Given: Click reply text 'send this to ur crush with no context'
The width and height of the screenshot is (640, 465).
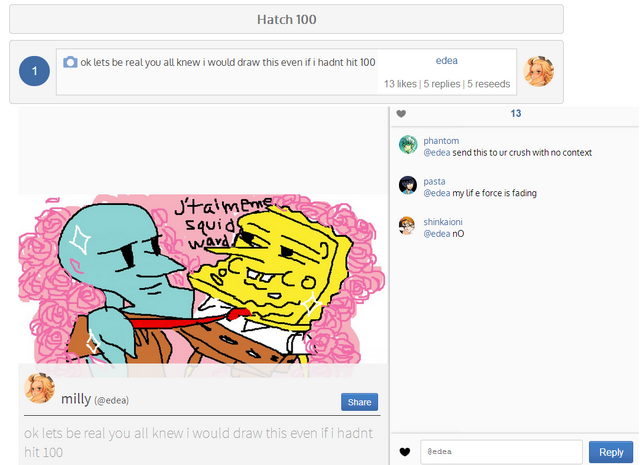Looking at the screenshot, I should click(522, 153).
